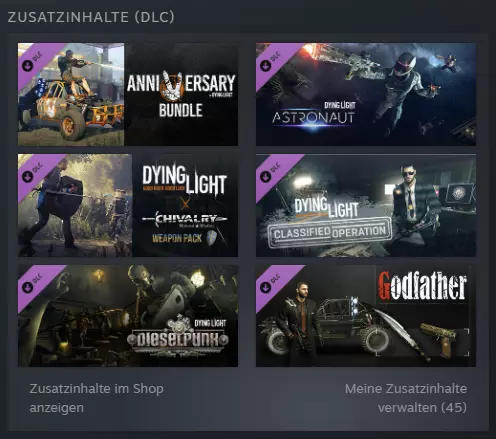Open the Anniversary Bundle DLC thumbnail
The height and width of the screenshot is (439, 496).
tap(128, 94)
